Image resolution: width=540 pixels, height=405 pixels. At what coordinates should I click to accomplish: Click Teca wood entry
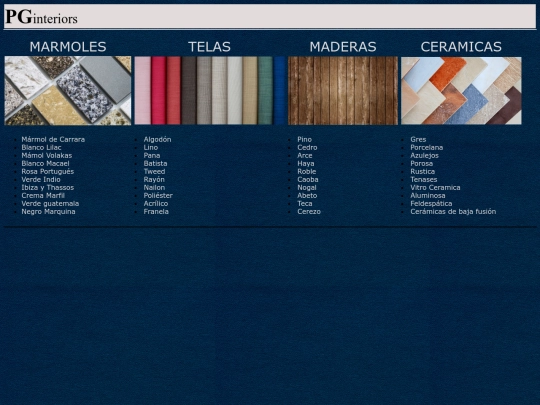tap(305, 204)
